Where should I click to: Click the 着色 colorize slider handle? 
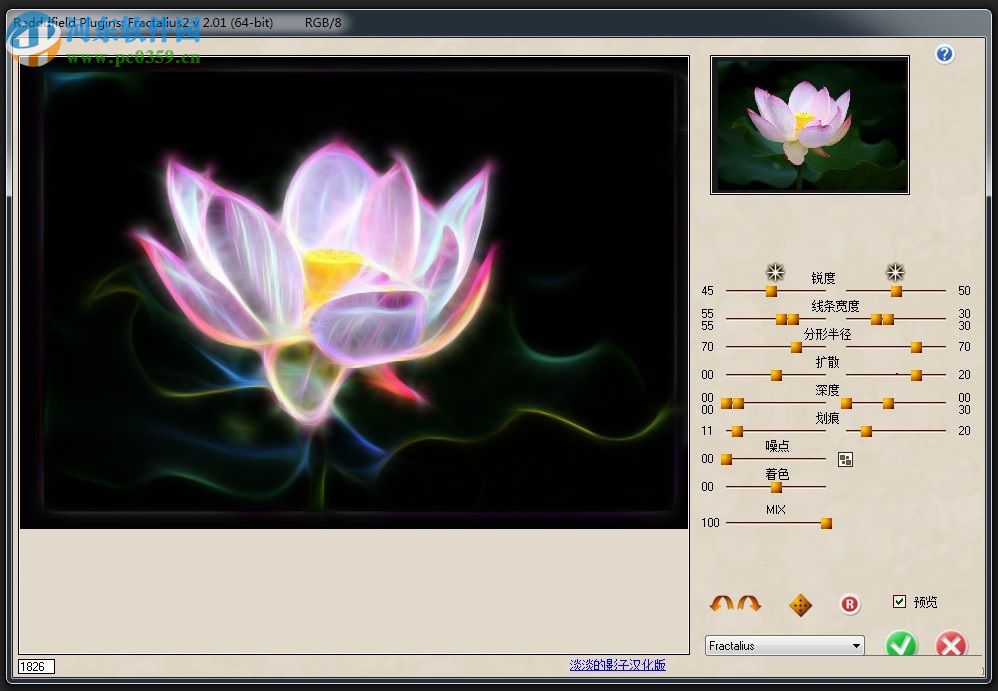pos(777,487)
